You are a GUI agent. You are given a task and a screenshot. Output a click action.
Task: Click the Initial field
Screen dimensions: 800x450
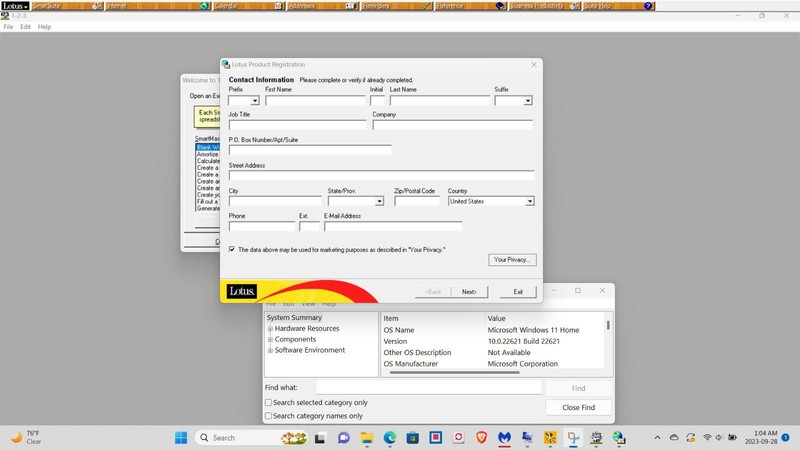(x=377, y=101)
